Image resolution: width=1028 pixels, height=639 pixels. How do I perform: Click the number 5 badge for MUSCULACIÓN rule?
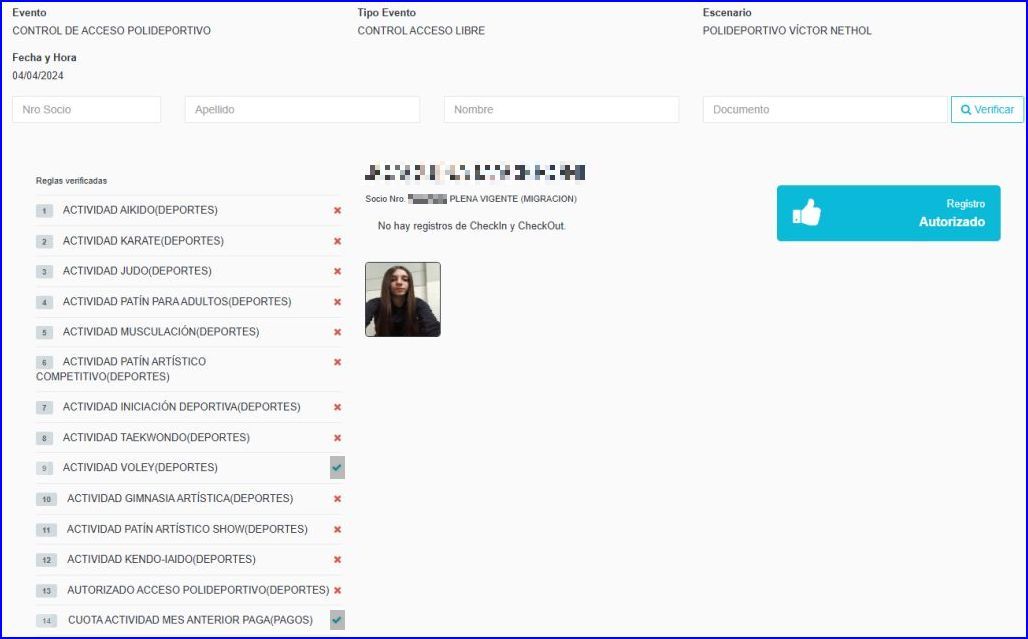[x=45, y=333]
